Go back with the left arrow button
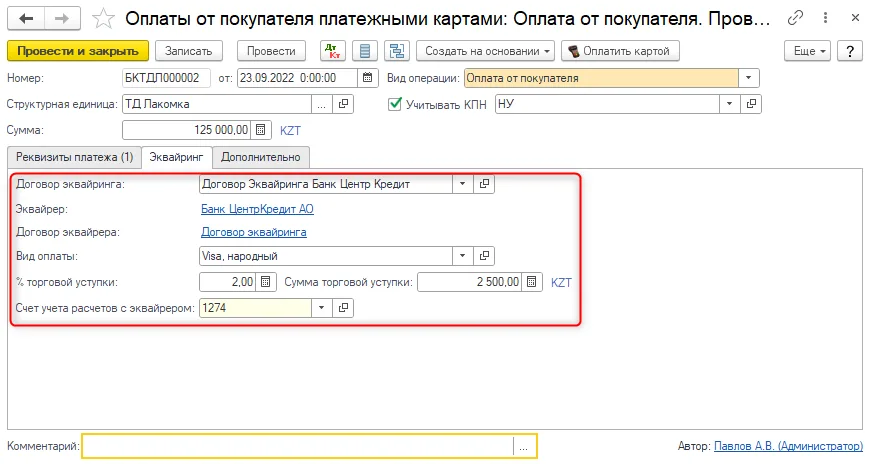873x464 pixels. tap(26, 18)
